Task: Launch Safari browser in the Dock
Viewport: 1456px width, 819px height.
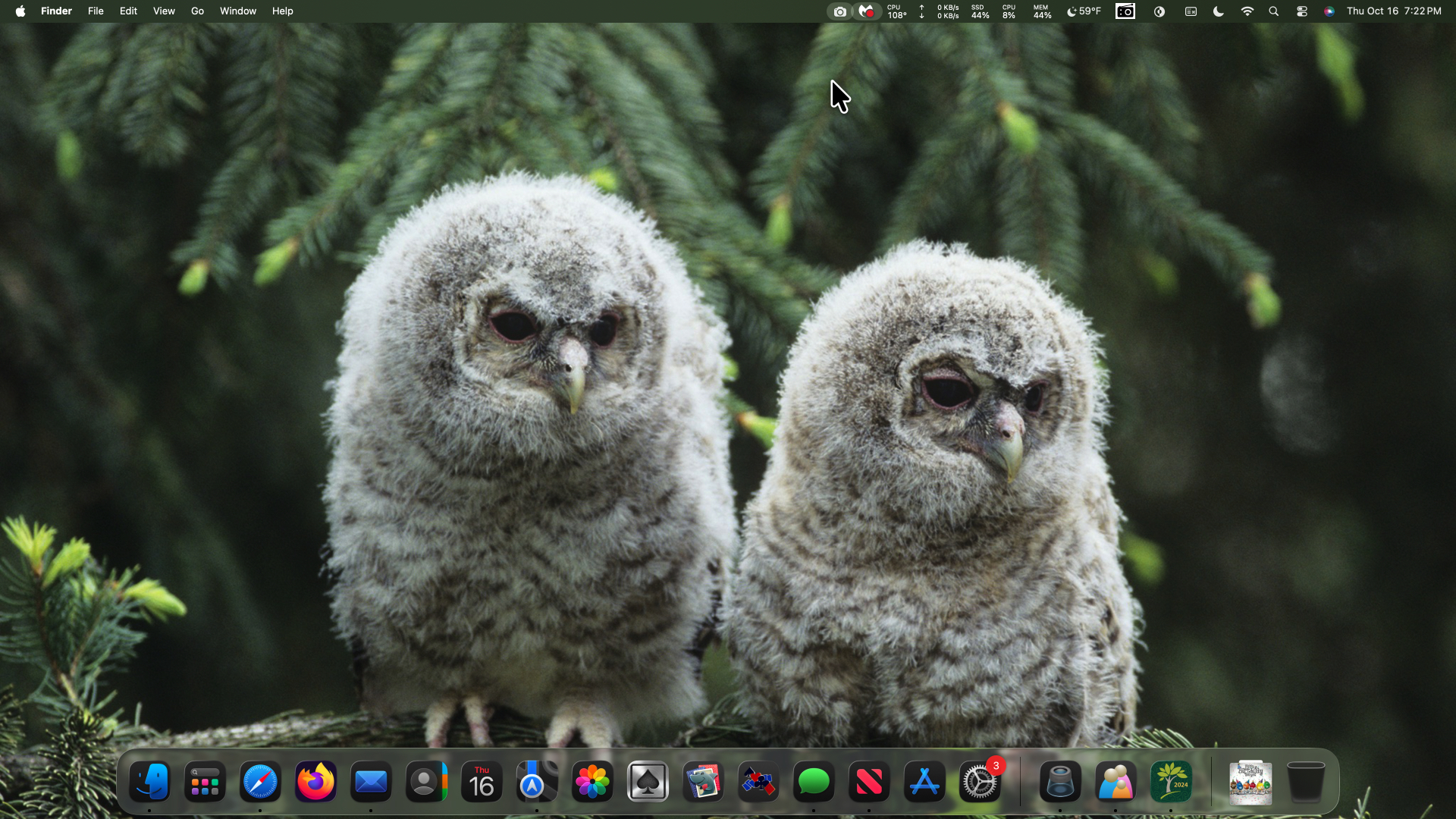Action: click(260, 782)
